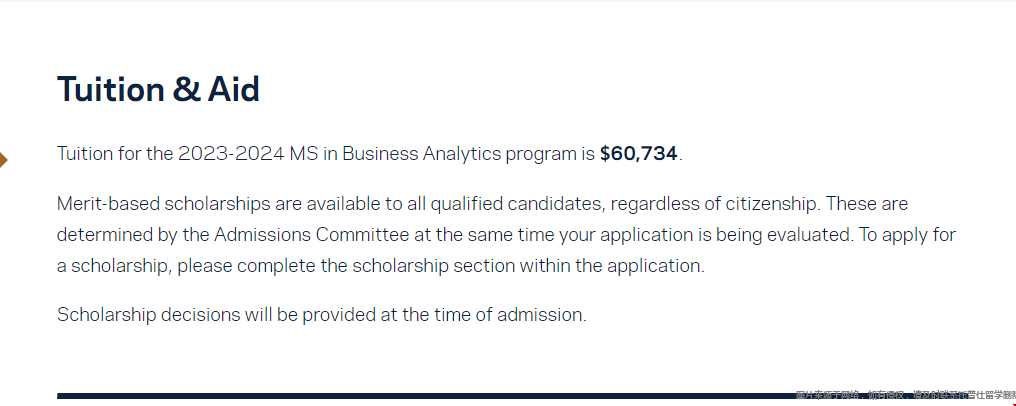Click the words Admissions Committee
This screenshot has width=1016, height=406.
(x=312, y=234)
